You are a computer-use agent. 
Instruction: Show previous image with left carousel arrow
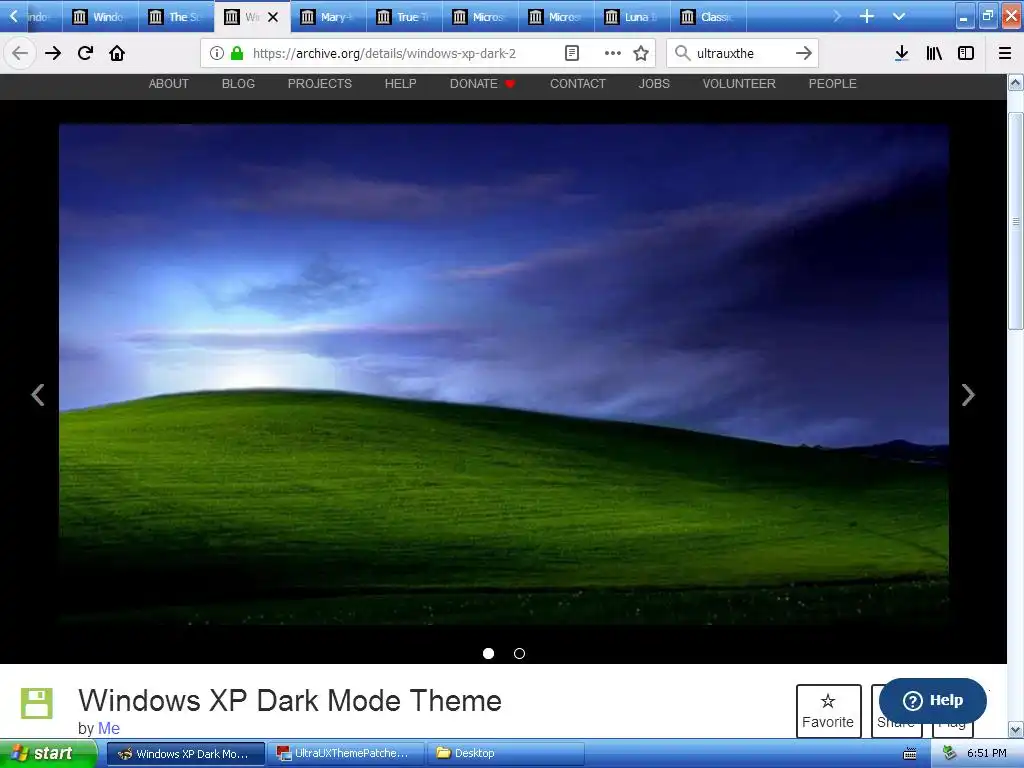(38, 394)
